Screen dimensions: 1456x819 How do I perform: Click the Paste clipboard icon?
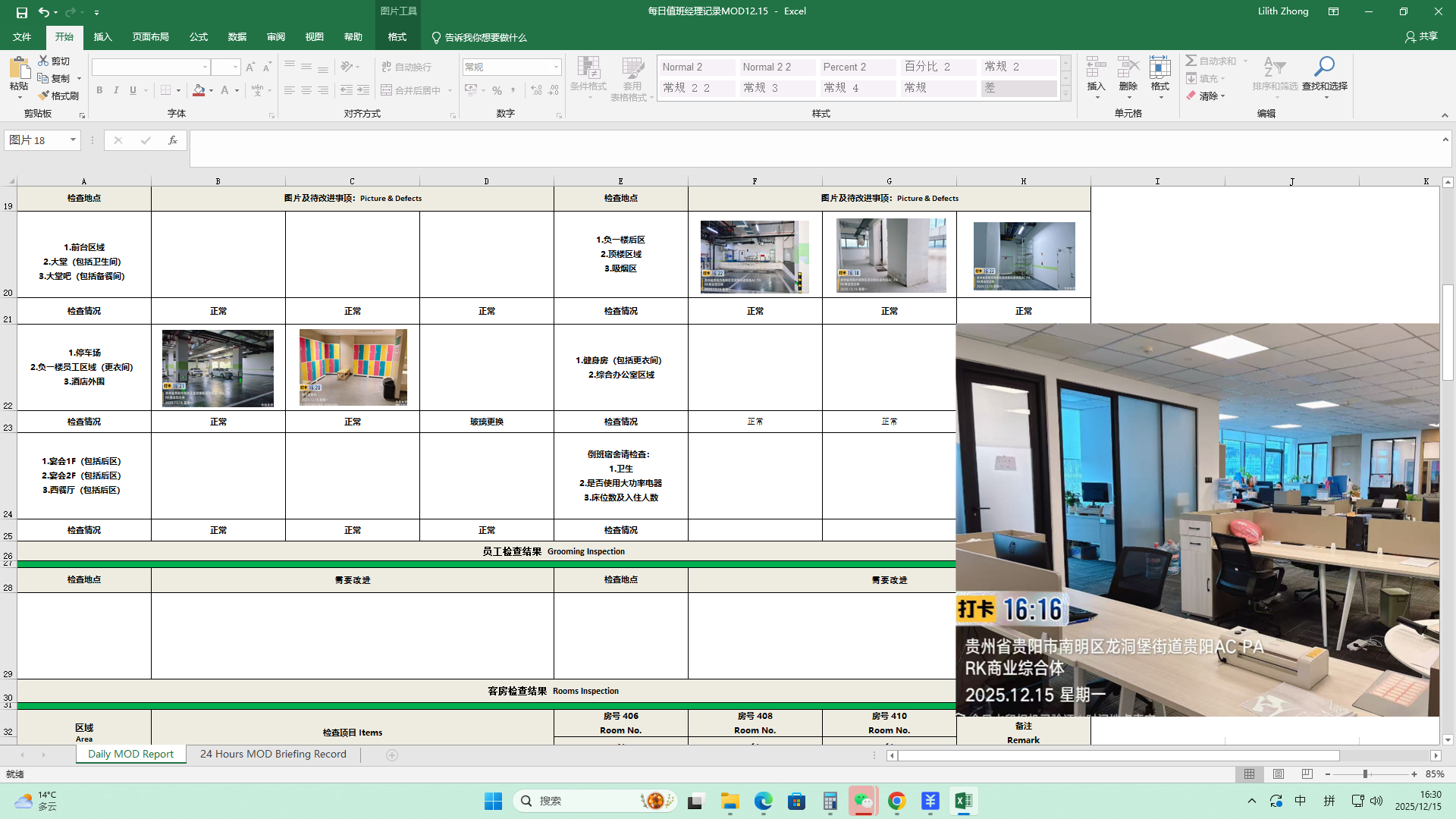19,69
